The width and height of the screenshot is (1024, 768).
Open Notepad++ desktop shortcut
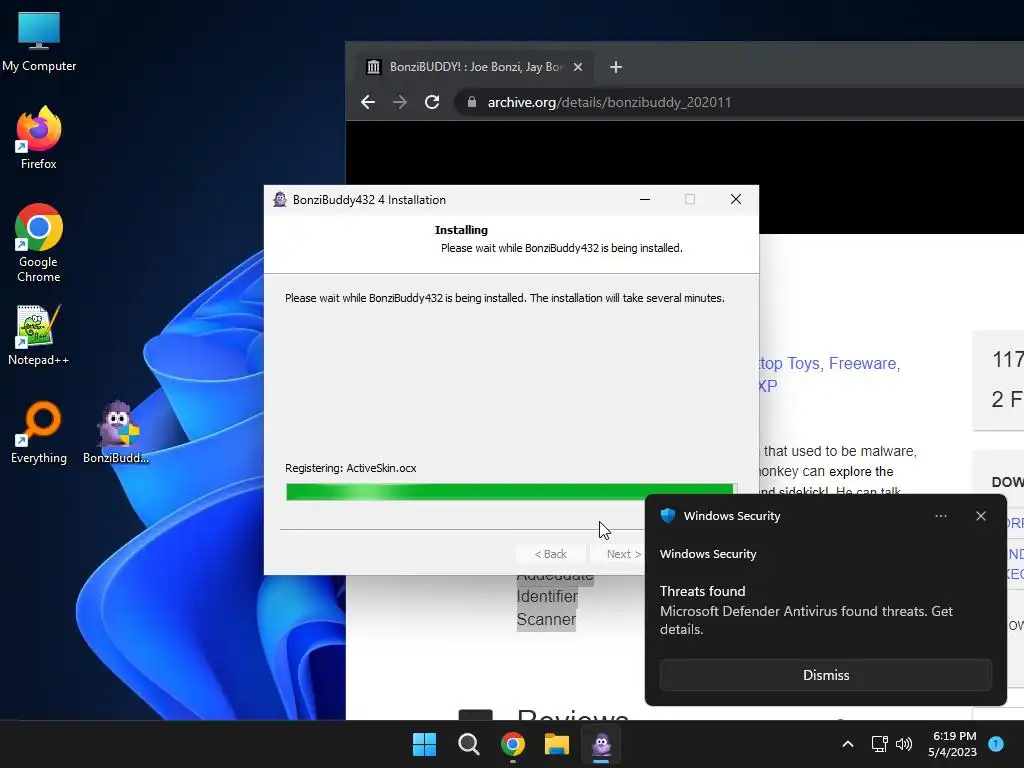tap(39, 334)
